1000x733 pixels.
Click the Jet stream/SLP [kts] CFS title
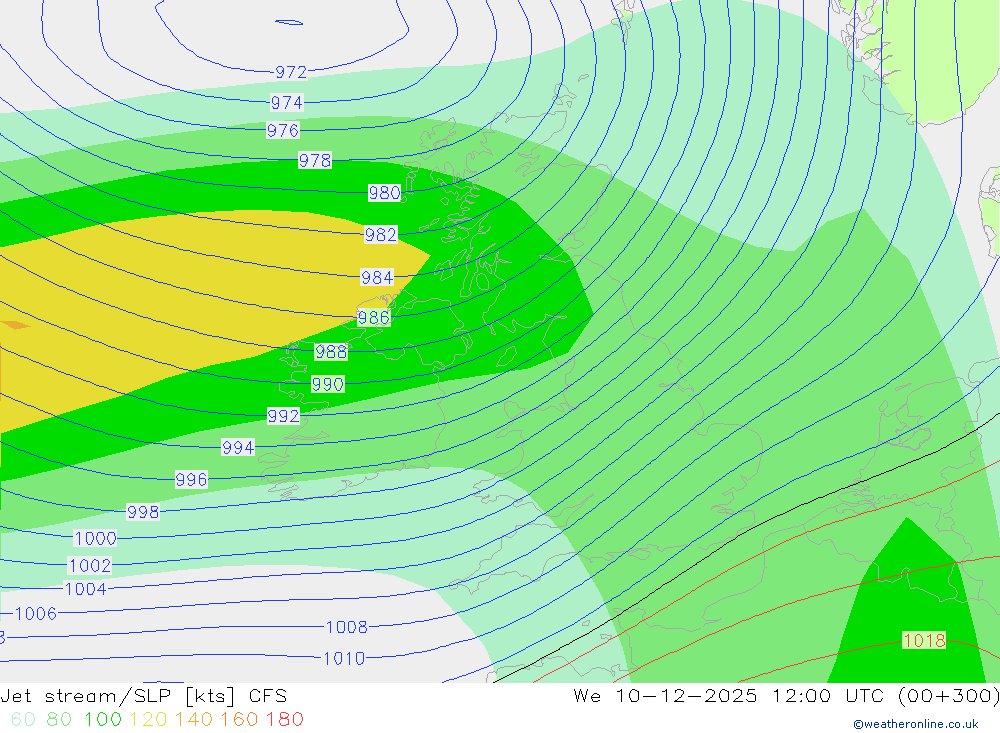coord(144,696)
